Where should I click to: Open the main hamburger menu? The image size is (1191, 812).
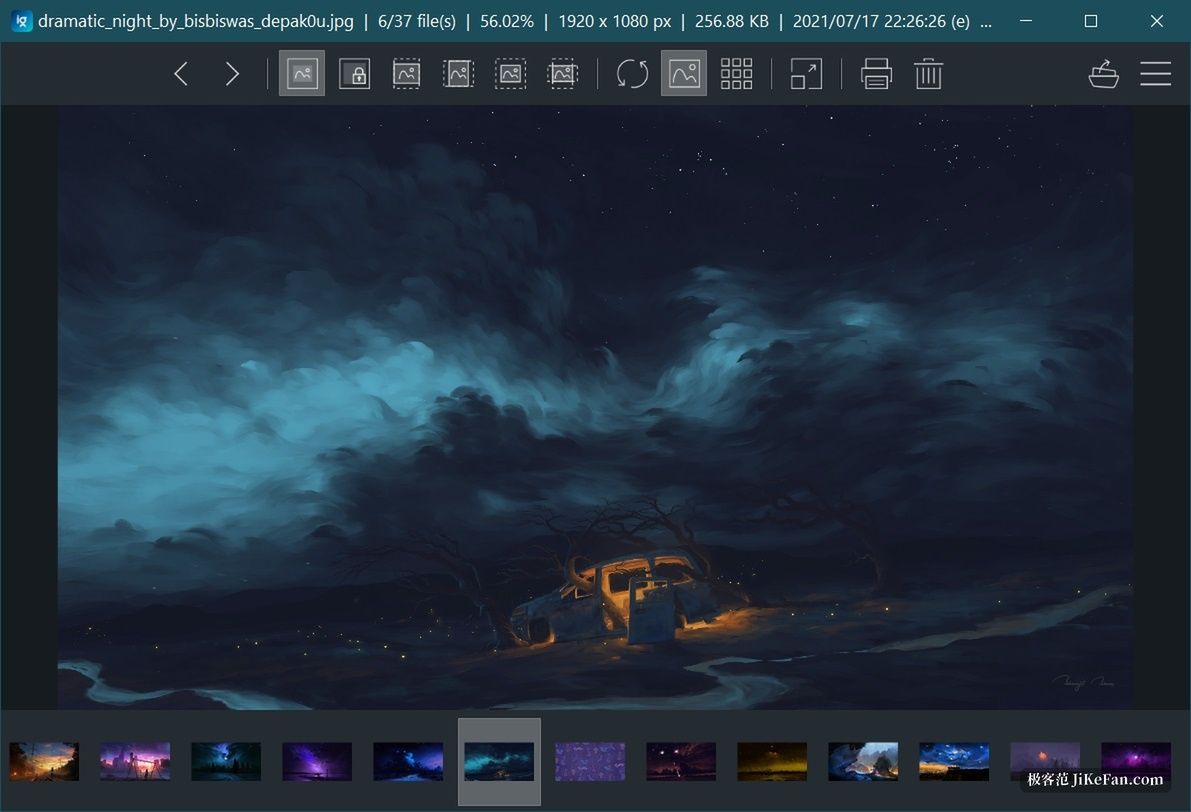1155,74
